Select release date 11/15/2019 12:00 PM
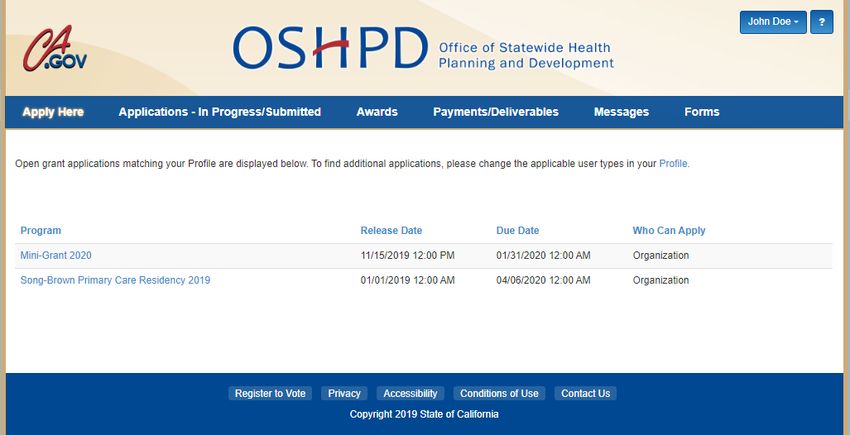 tap(408, 255)
